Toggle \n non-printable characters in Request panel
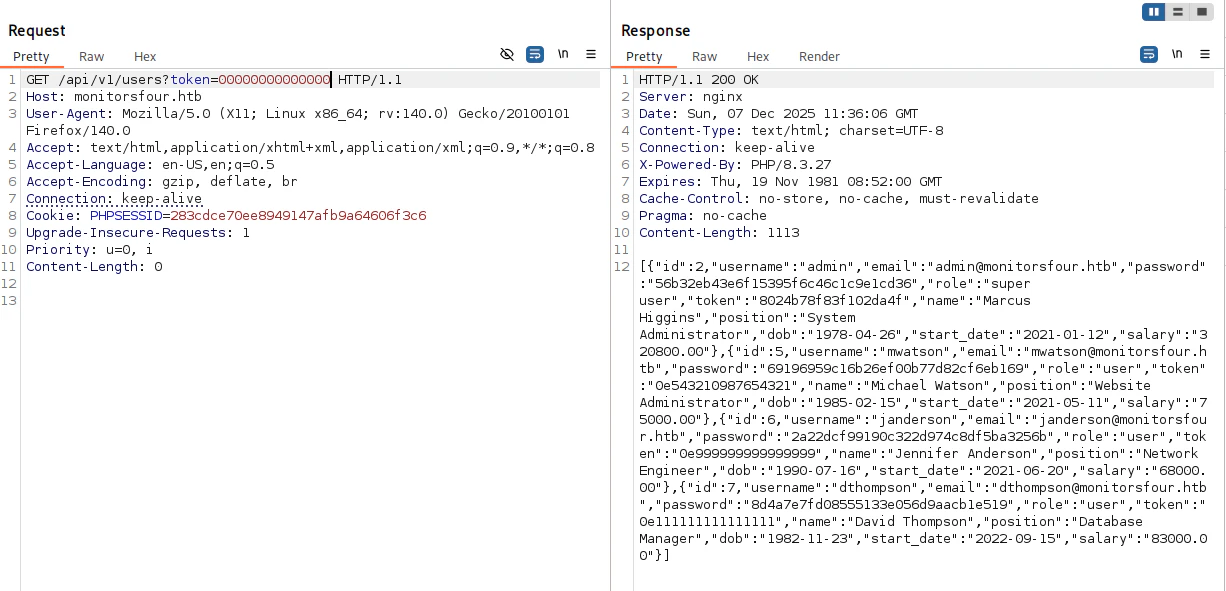 tap(563, 54)
